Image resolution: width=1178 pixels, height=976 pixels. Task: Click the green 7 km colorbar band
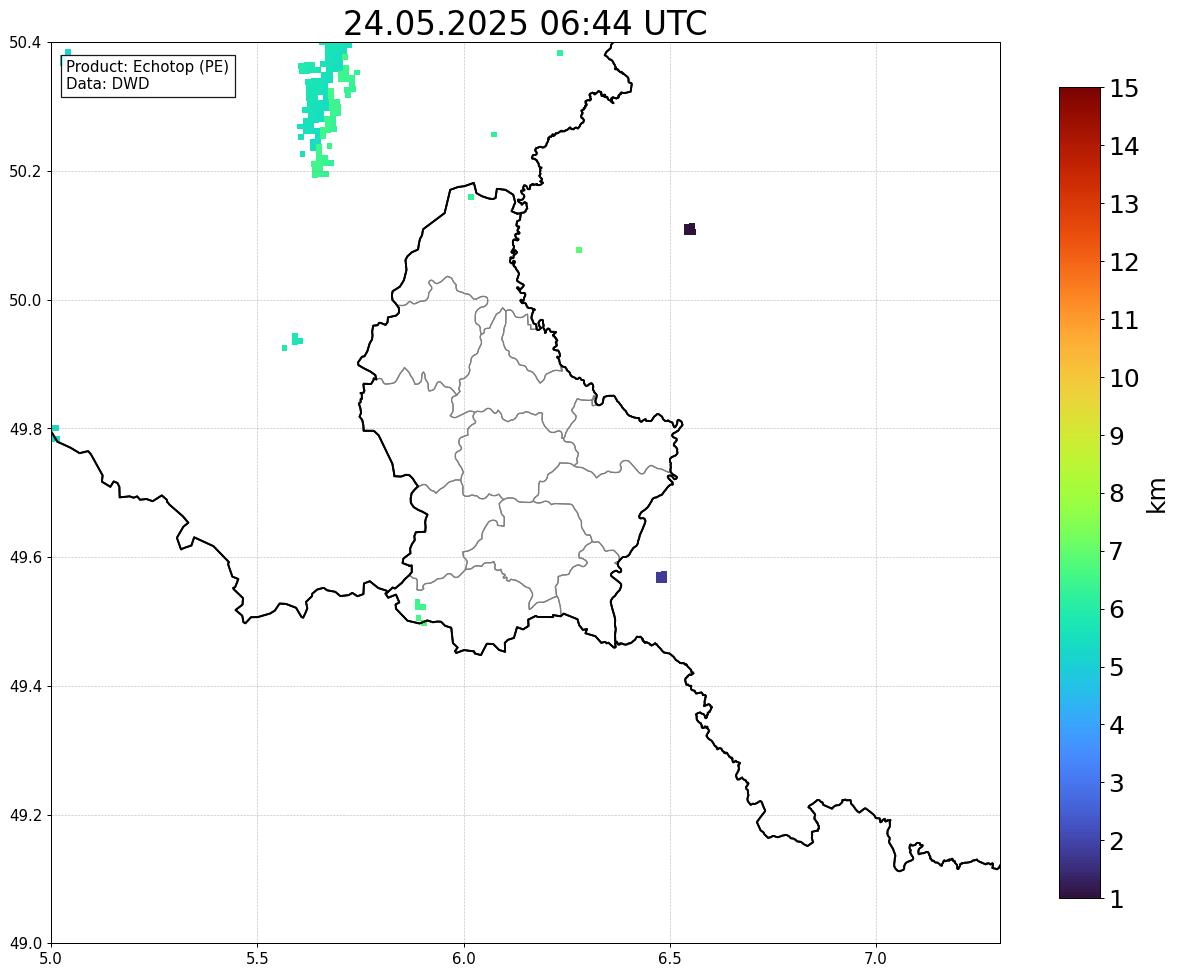coord(1080,551)
